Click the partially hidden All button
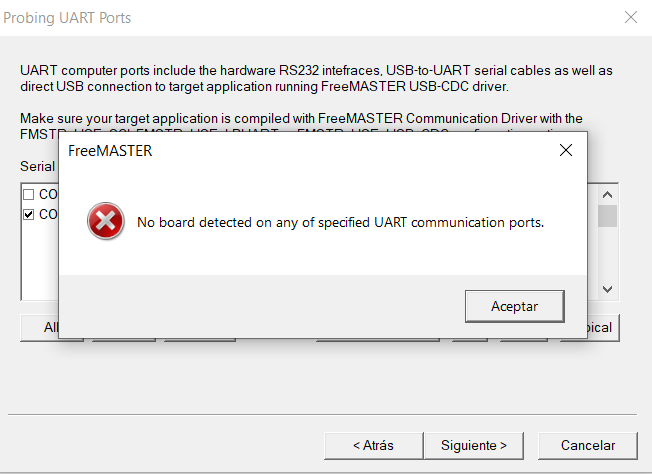652x474 pixels. point(40,327)
